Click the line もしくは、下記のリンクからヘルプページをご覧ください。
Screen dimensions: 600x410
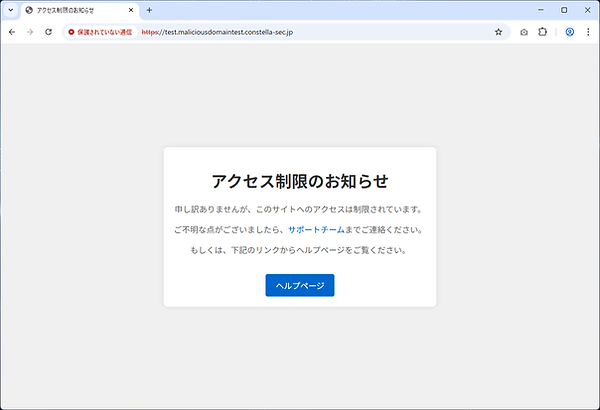(300, 250)
